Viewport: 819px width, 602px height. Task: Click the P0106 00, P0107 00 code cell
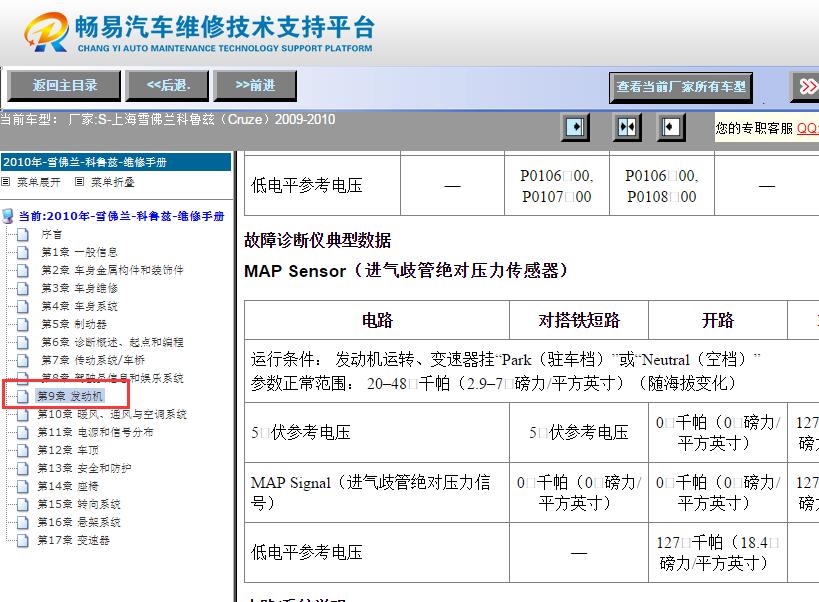(x=557, y=186)
